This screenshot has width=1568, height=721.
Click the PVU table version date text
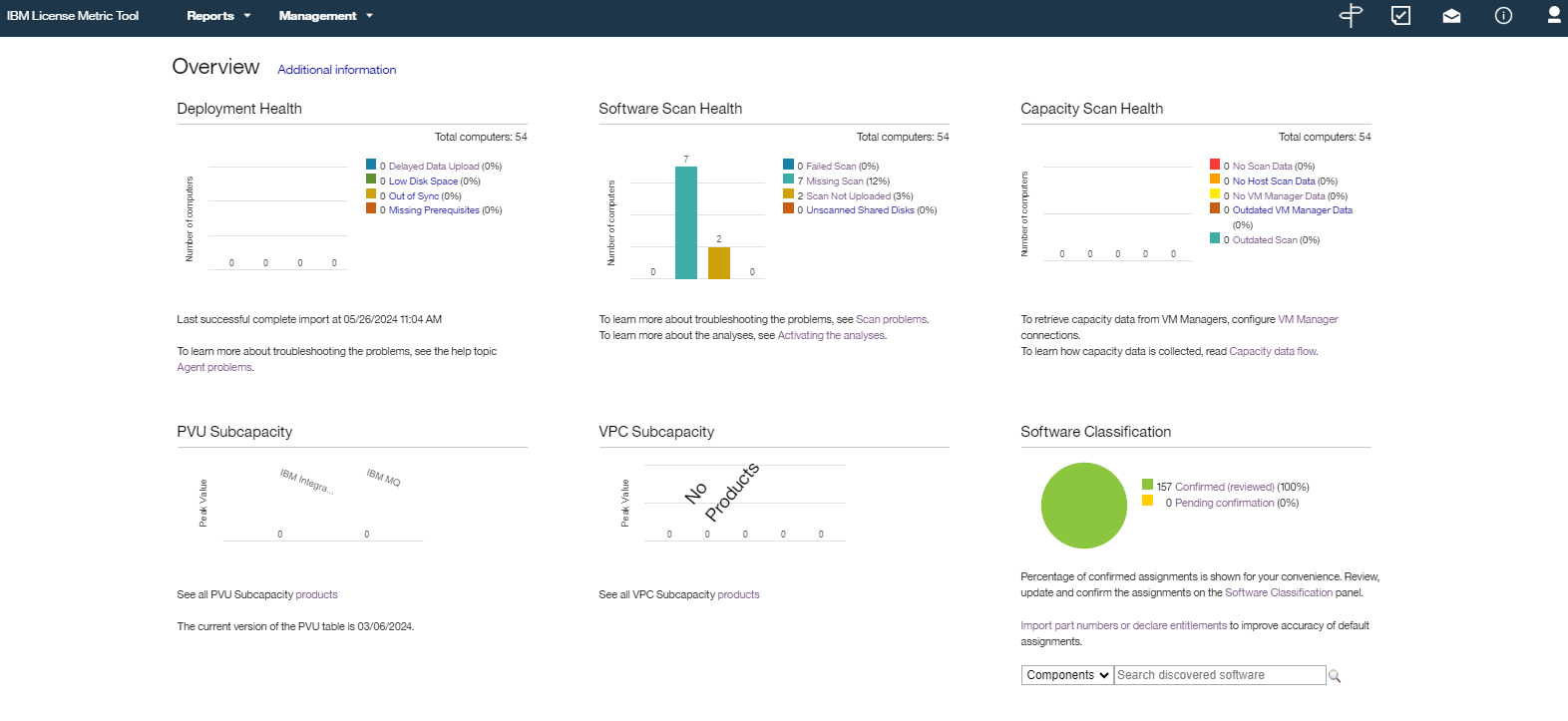pyautogui.click(x=295, y=627)
